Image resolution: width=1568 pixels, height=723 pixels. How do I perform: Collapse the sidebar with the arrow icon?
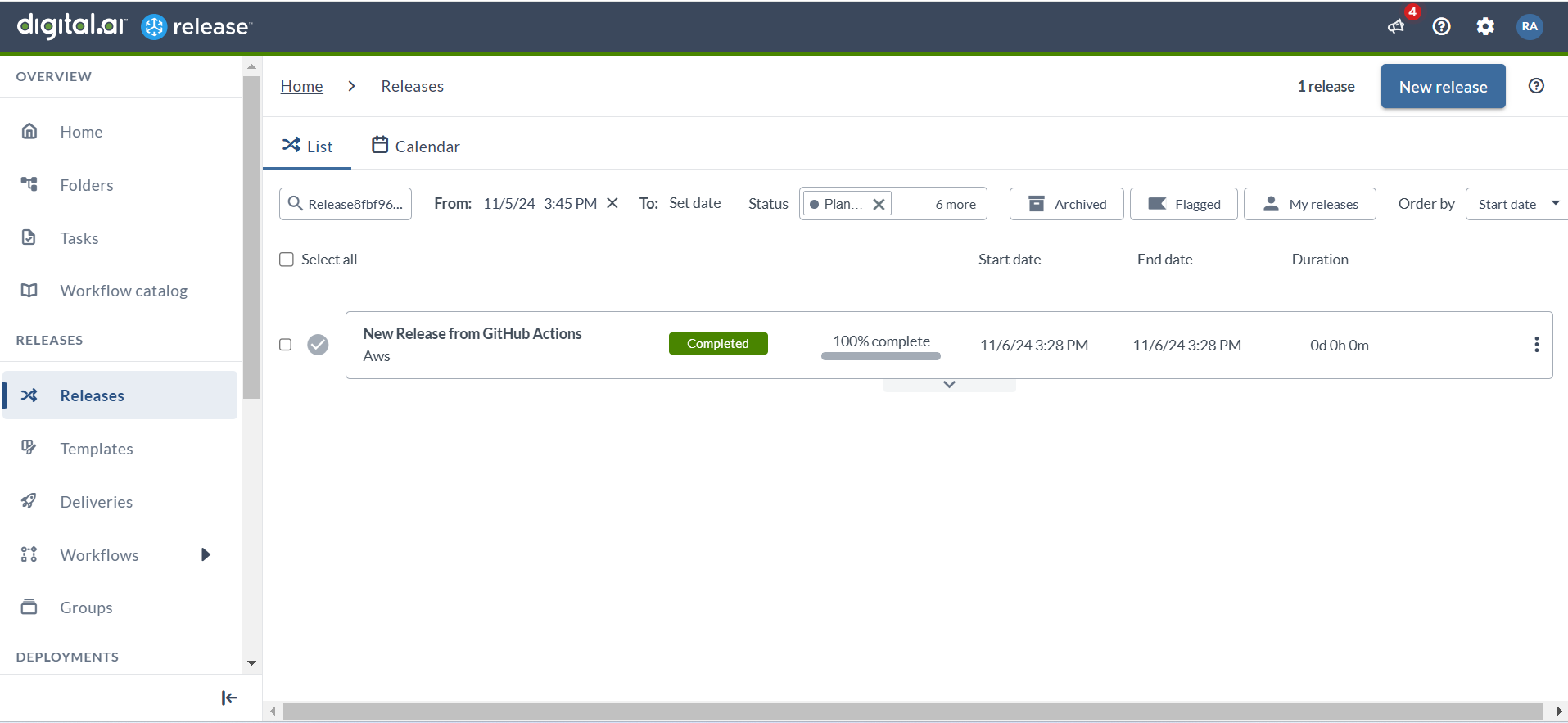(229, 698)
